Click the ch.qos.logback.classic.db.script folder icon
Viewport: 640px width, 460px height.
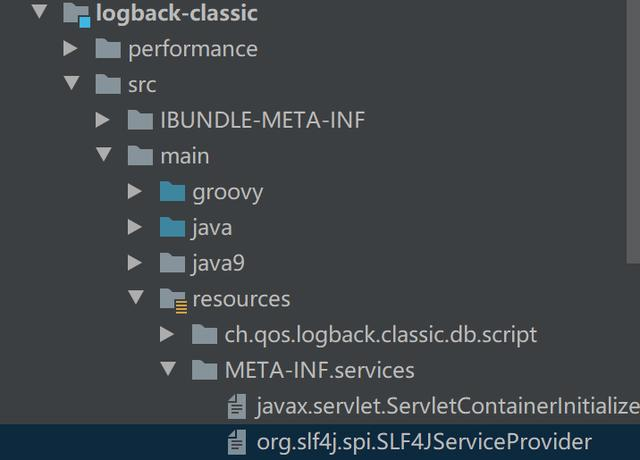(x=204, y=334)
